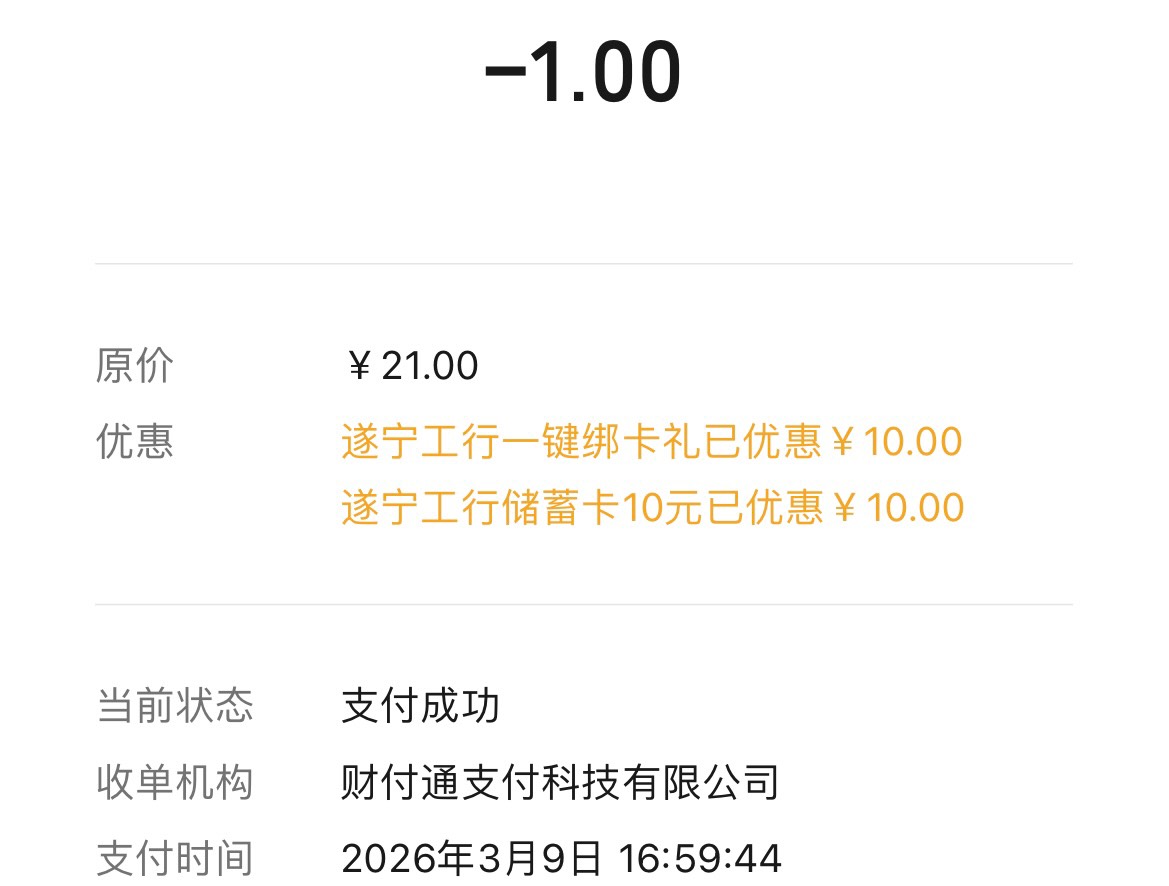This screenshot has height=886, width=1169.
Task: Select the 收单机构 label
Action: point(175,782)
